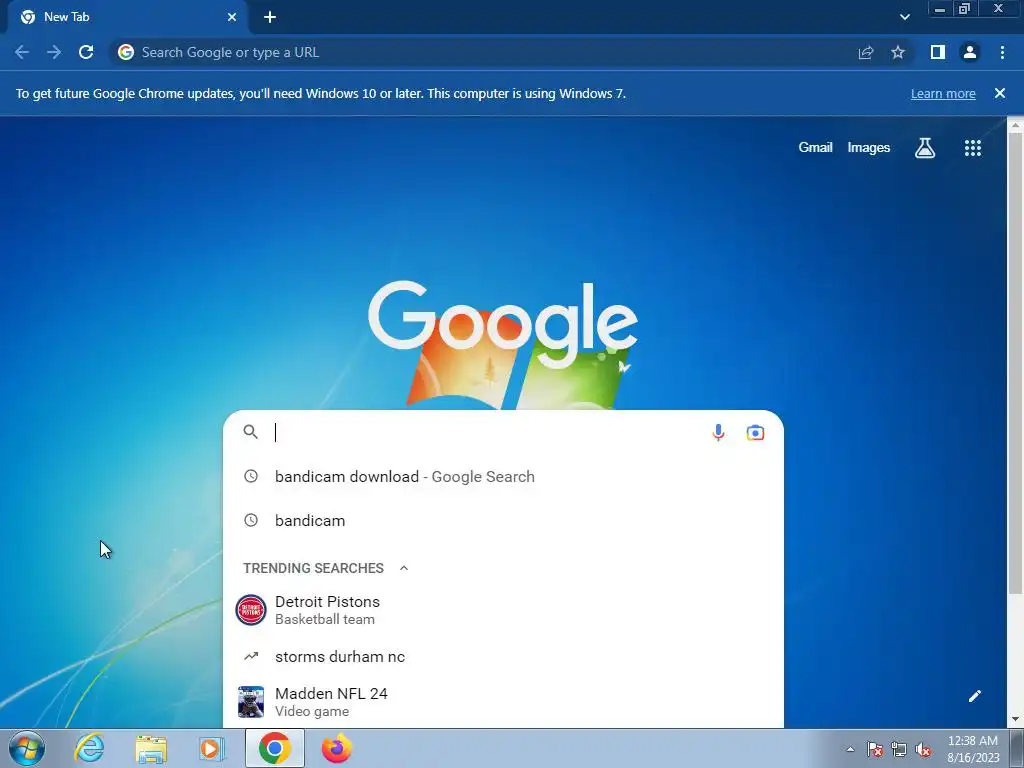This screenshot has width=1024, height=768.
Task: Open the Gmail link
Action: [815, 148]
